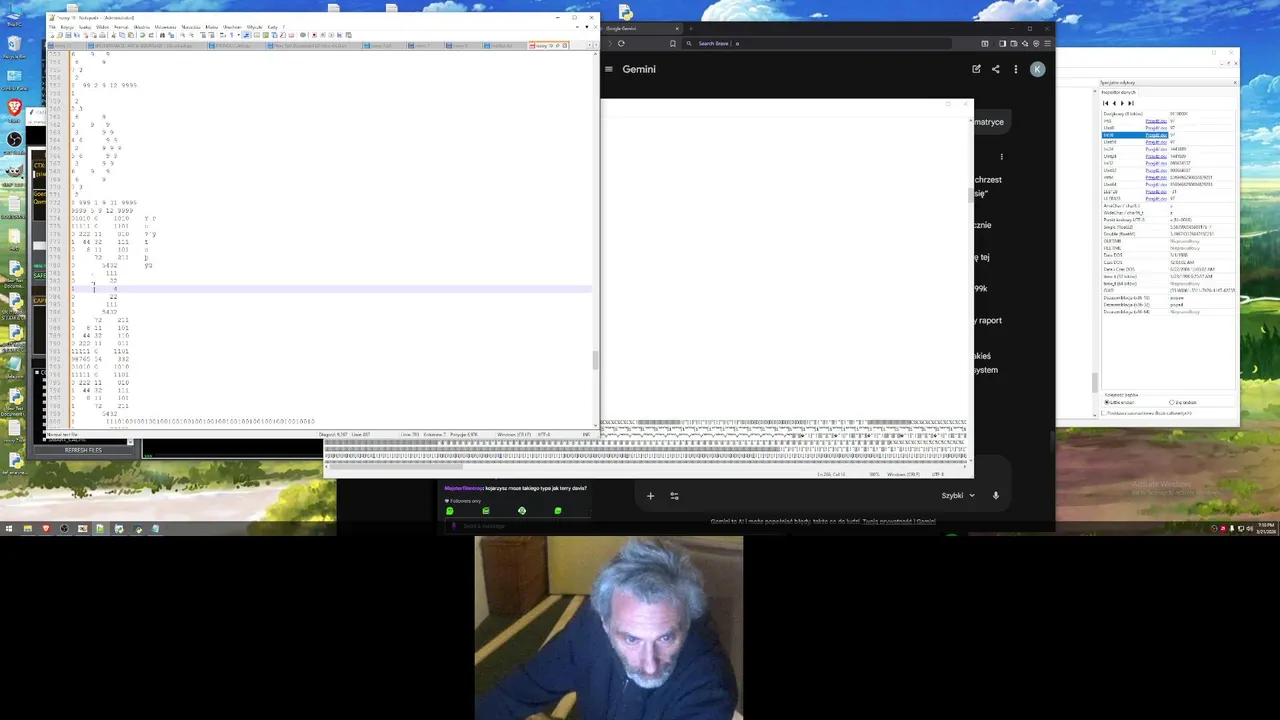The width and height of the screenshot is (1280, 720).
Task: Start a new chat in Gemini
Action: click(976, 69)
